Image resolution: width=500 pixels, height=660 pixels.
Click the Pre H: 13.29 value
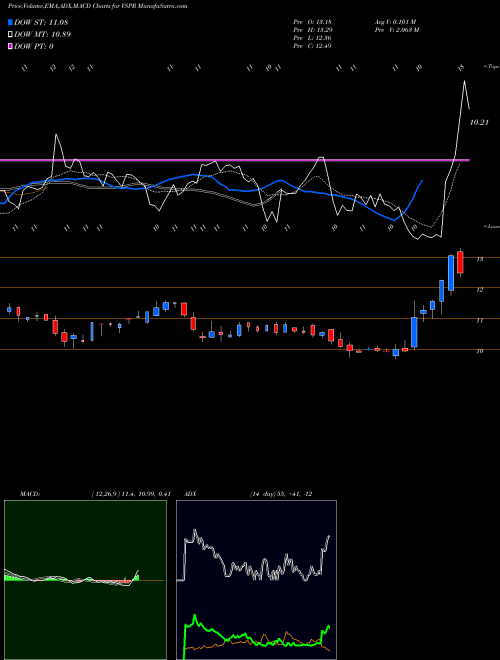312,29
